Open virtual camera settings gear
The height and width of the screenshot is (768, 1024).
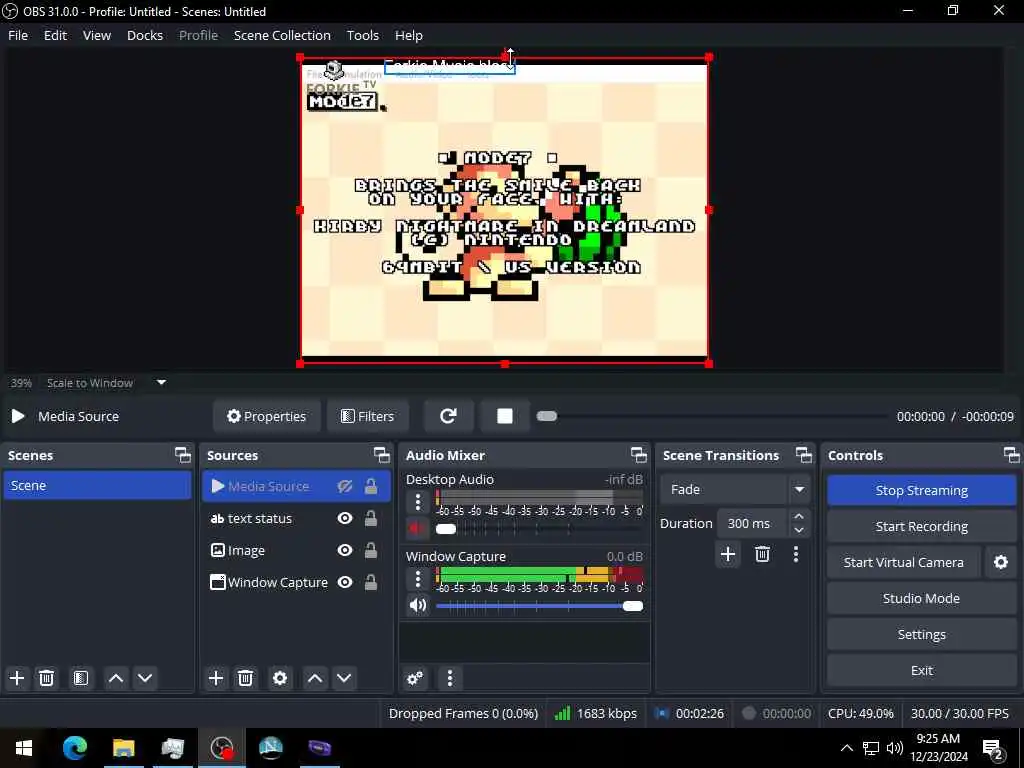(x=1000, y=562)
